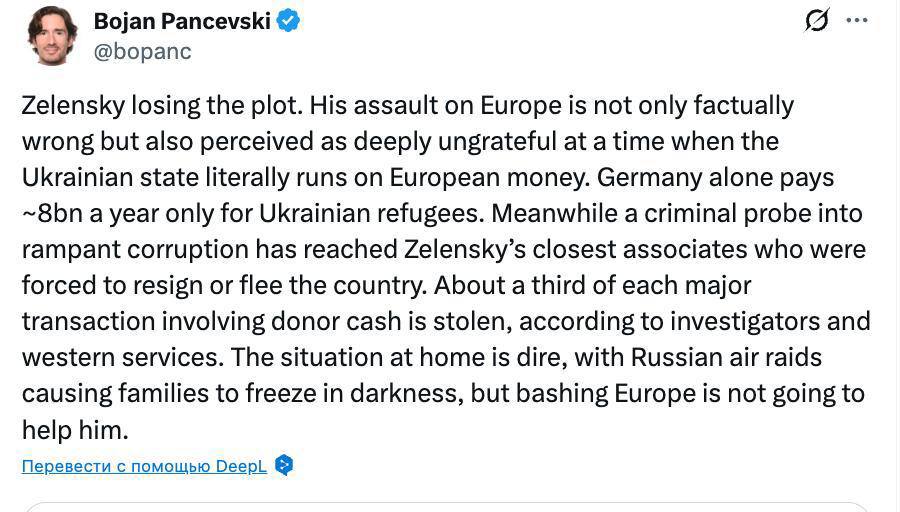Click the quoted card outline below the tweet
Viewport: 900px width, 512px height.
point(445,505)
